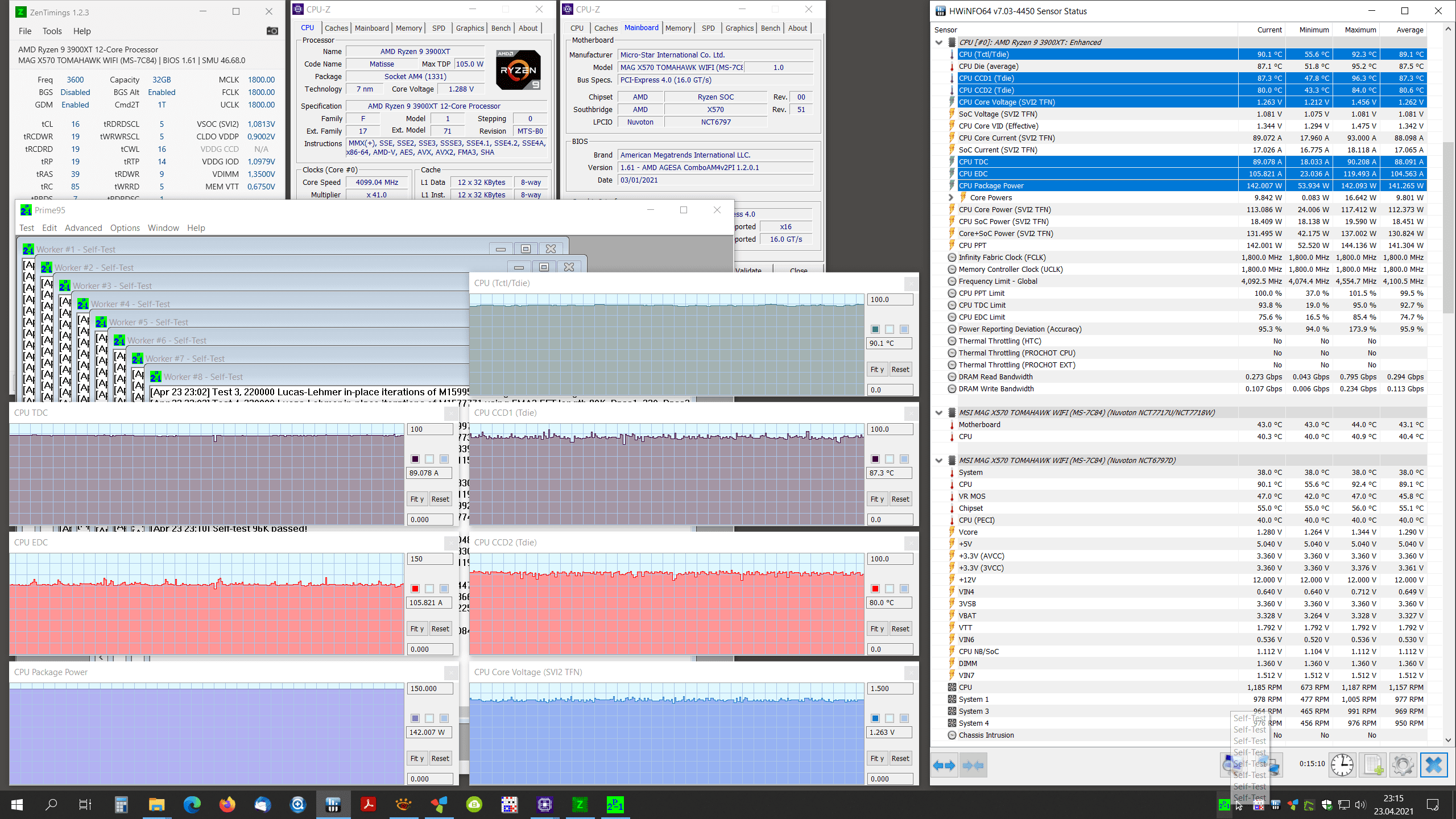The height and width of the screenshot is (819, 1456).
Task: Click the scroll-down arrow in HWiNFO list
Action: [x=1448, y=739]
